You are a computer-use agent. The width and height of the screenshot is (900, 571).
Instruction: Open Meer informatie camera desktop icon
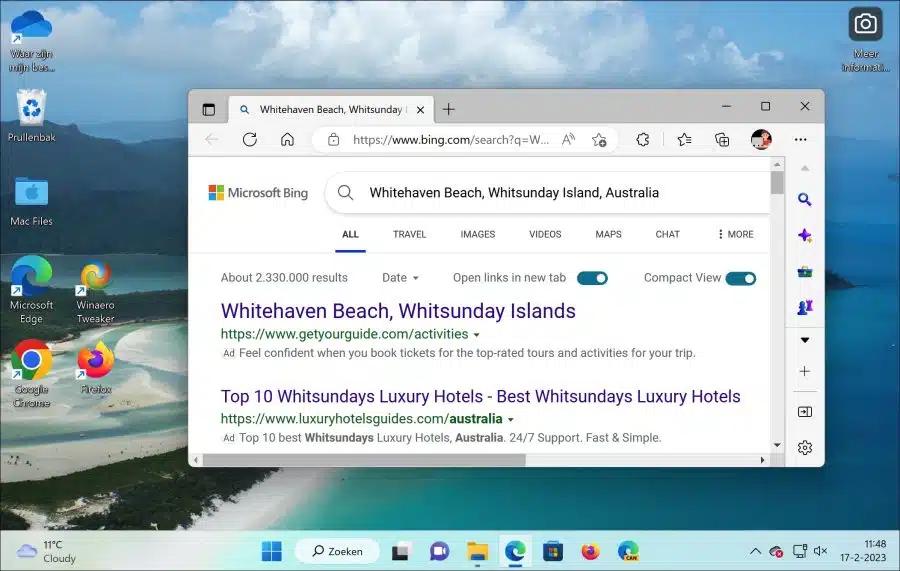(866, 40)
